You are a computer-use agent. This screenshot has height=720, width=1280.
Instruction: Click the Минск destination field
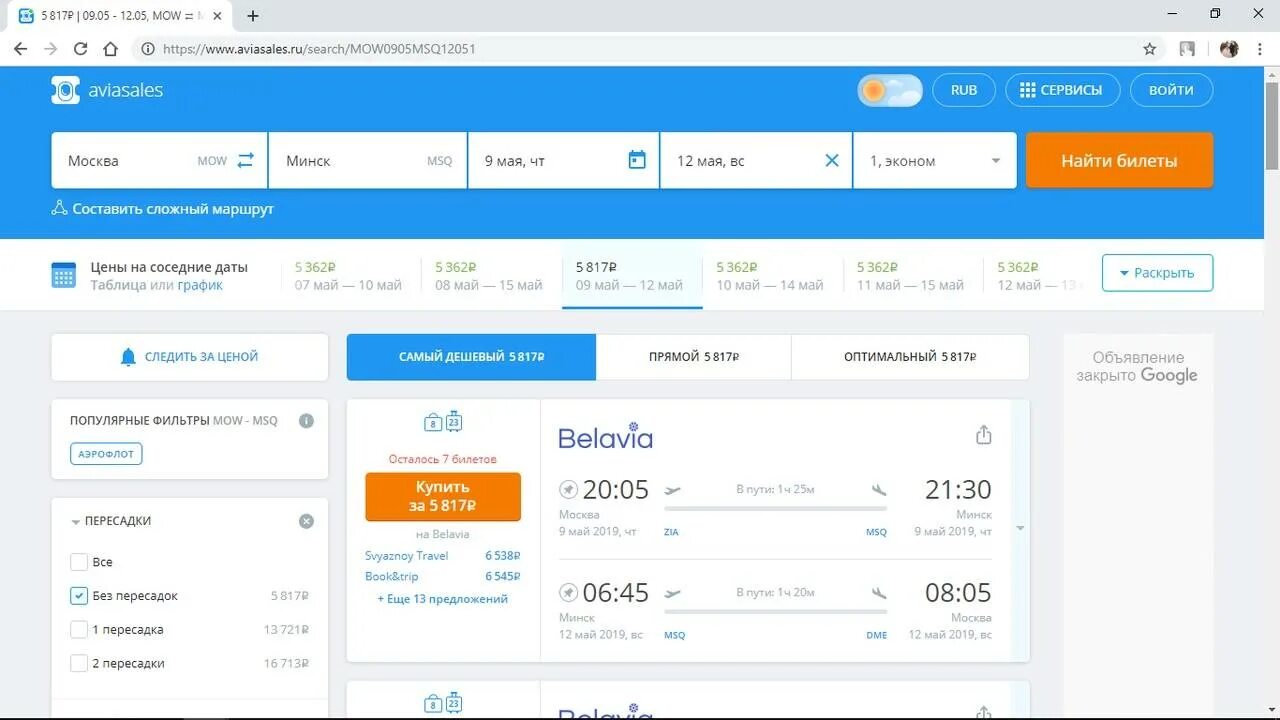(x=368, y=160)
